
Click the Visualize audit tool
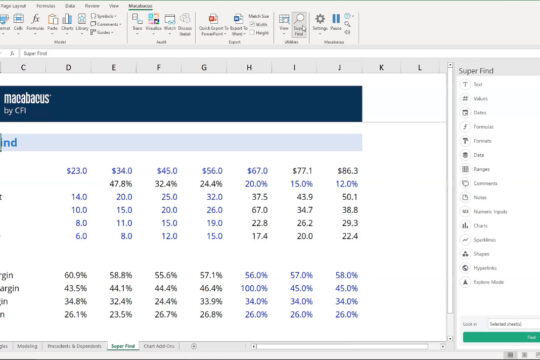click(x=153, y=23)
